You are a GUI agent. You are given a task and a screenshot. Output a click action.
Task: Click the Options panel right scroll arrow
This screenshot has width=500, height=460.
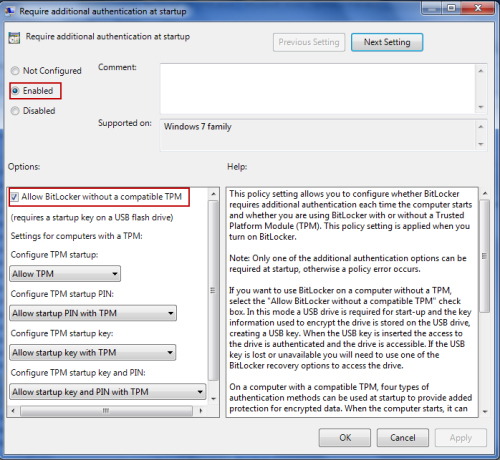pyautogui.click(x=201, y=411)
